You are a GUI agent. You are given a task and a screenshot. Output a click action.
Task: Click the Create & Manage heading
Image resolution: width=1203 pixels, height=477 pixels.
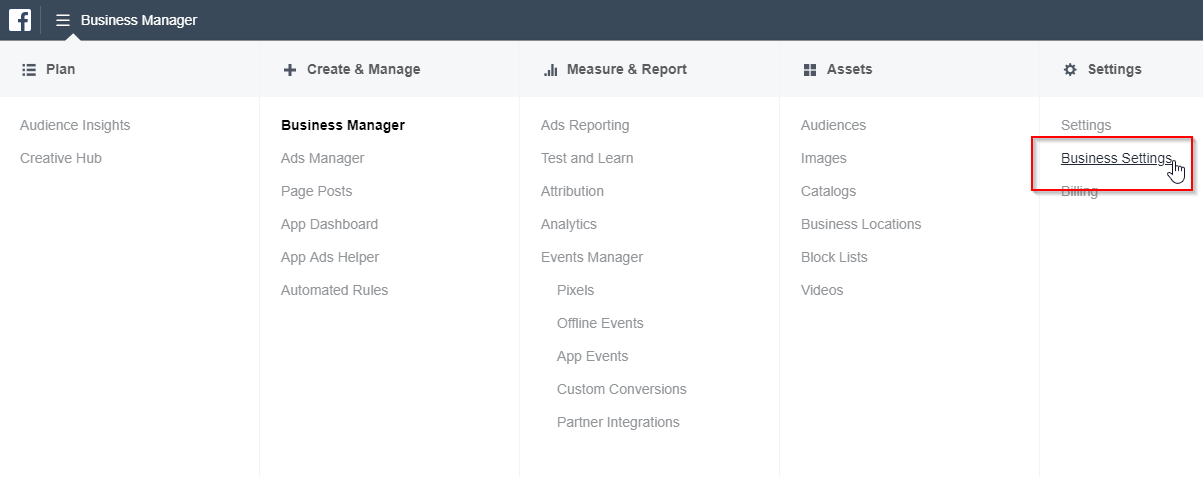pos(364,70)
